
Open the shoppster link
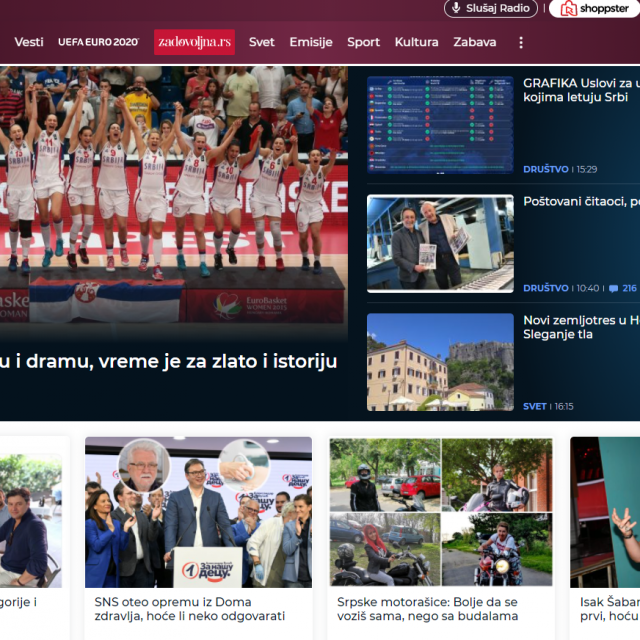pyautogui.click(x=595, y=8)
